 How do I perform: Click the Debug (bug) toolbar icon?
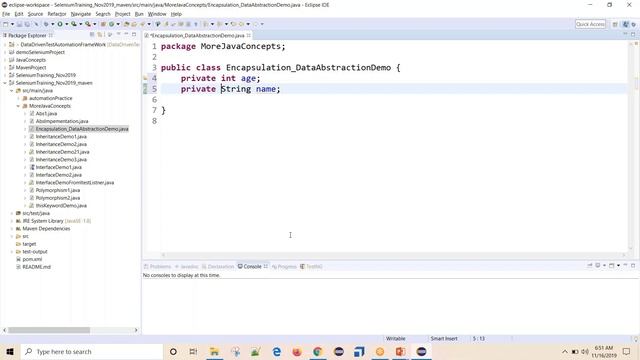pyautogui.click(x=46, y=24)
